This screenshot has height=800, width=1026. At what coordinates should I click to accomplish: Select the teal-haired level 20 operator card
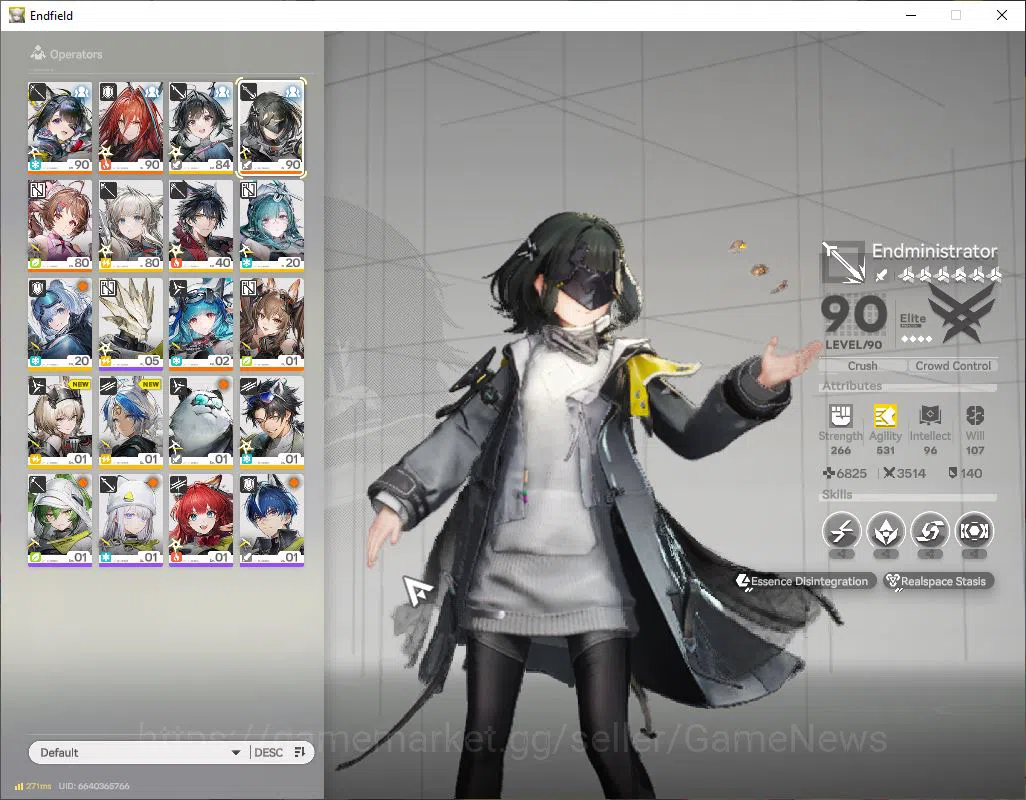tap(272, 225)
